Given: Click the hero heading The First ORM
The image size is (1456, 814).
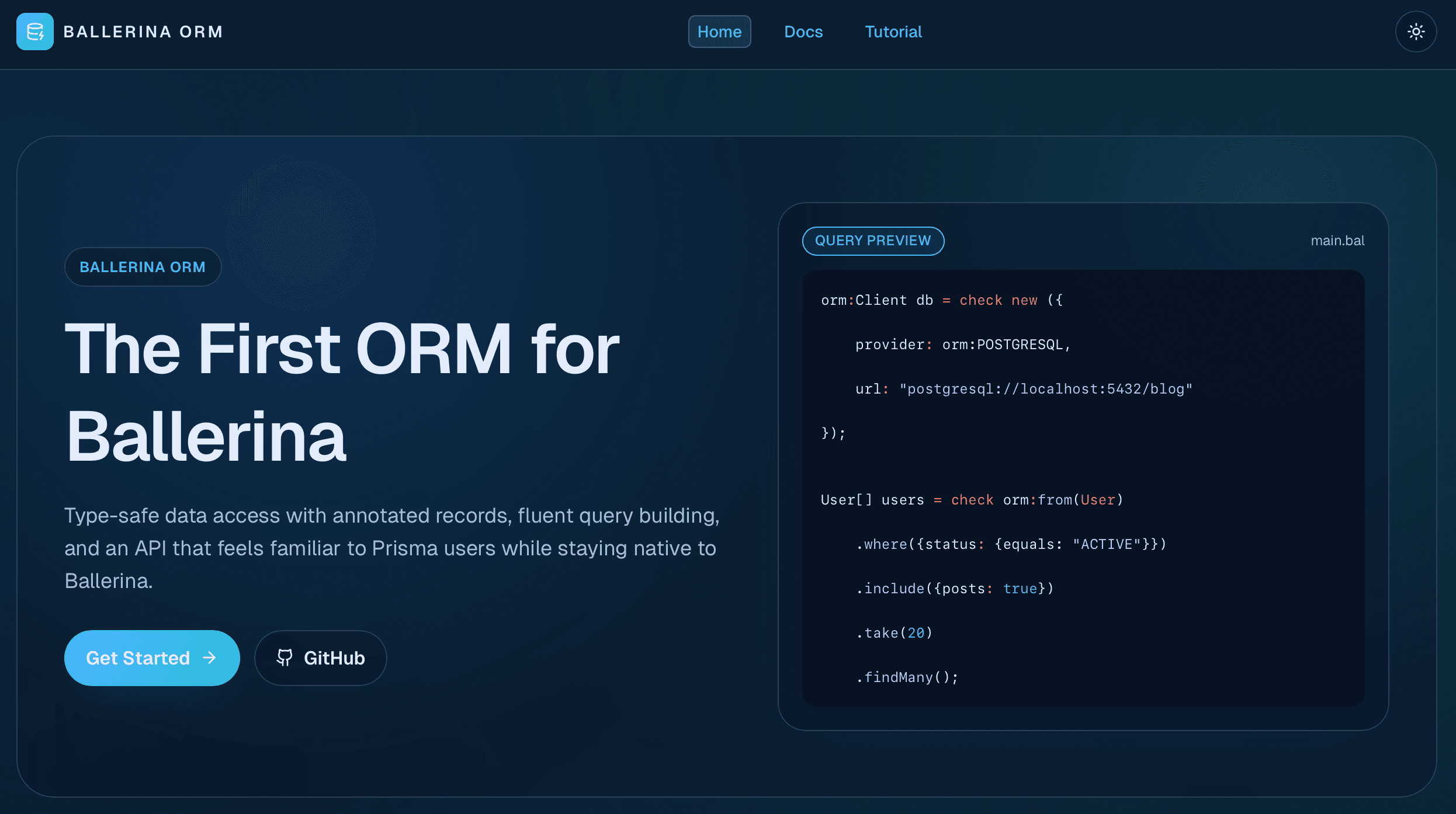Looking at the screenshot, I should coord(342,392).
